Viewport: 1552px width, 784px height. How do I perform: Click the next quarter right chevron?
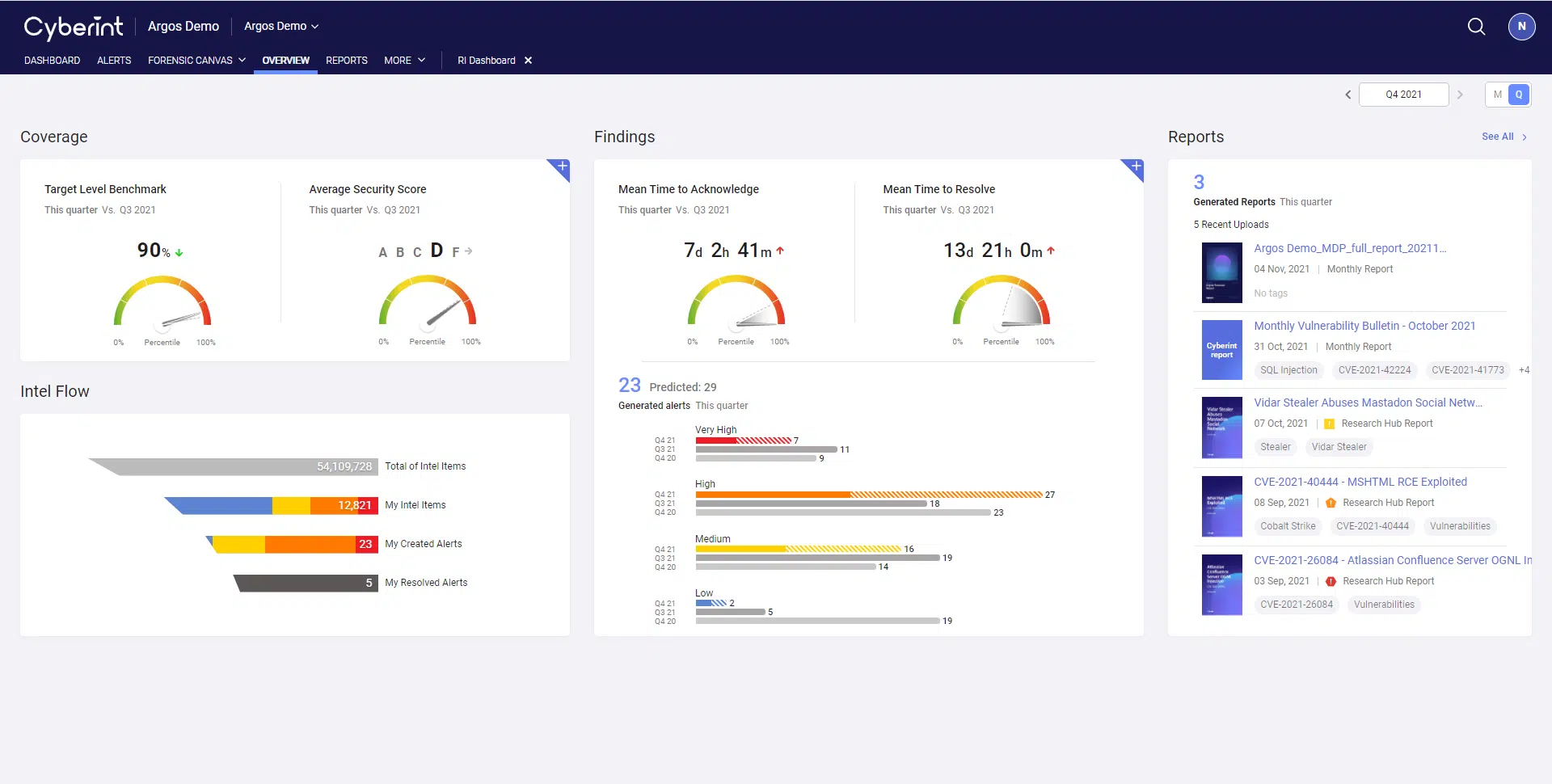(x=1461, y=95)
